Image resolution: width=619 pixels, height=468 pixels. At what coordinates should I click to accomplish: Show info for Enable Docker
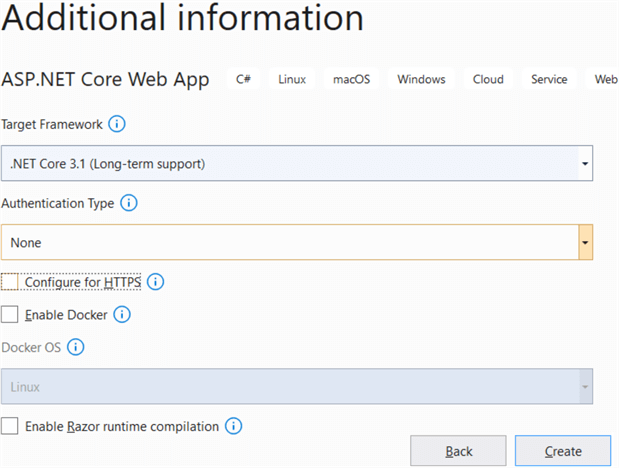[x=122, y=315]
